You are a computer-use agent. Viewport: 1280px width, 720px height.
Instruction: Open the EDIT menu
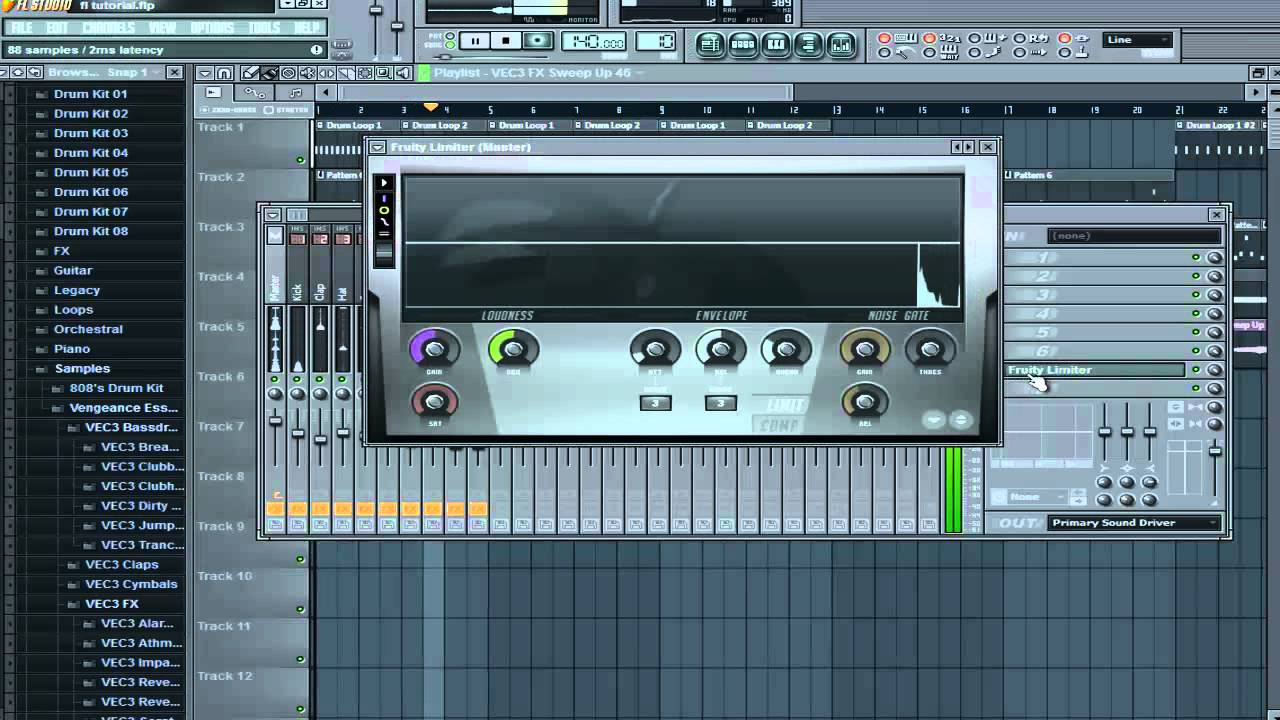click(58, 28)
